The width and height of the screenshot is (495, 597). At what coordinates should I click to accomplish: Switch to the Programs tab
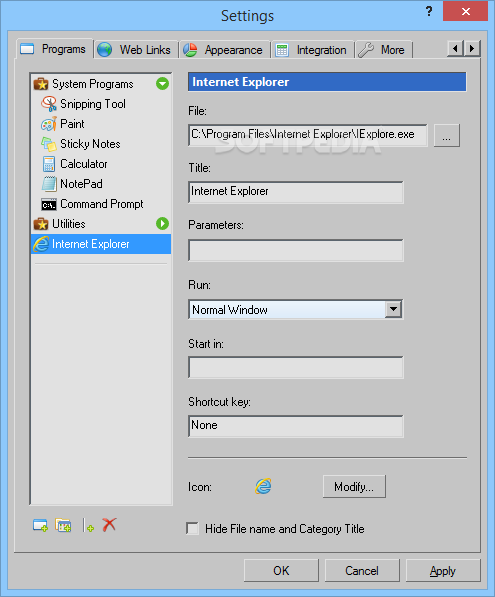tap(55, 49)
